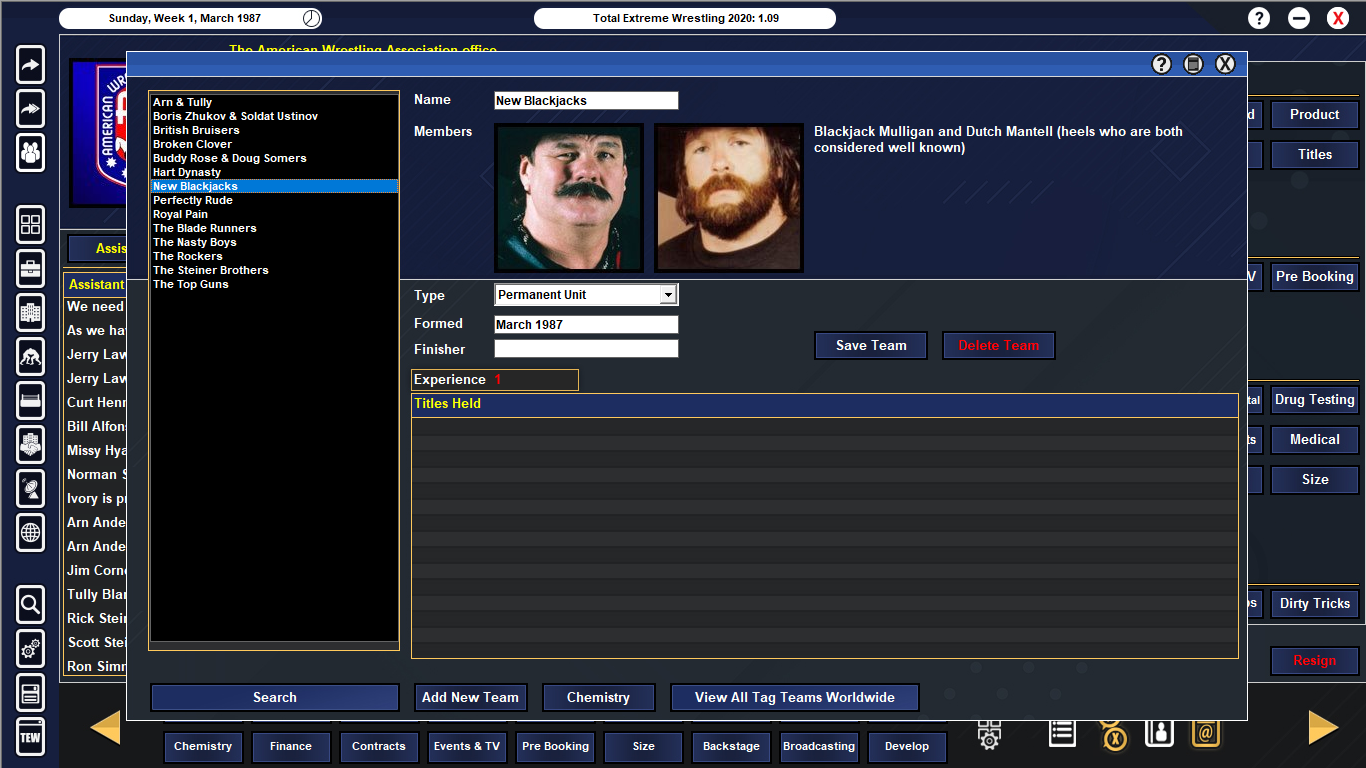Open the Type dropdown showing Permanent Unit
Image resolution: width=1366 pixels, height=768 pixels.
586,295
